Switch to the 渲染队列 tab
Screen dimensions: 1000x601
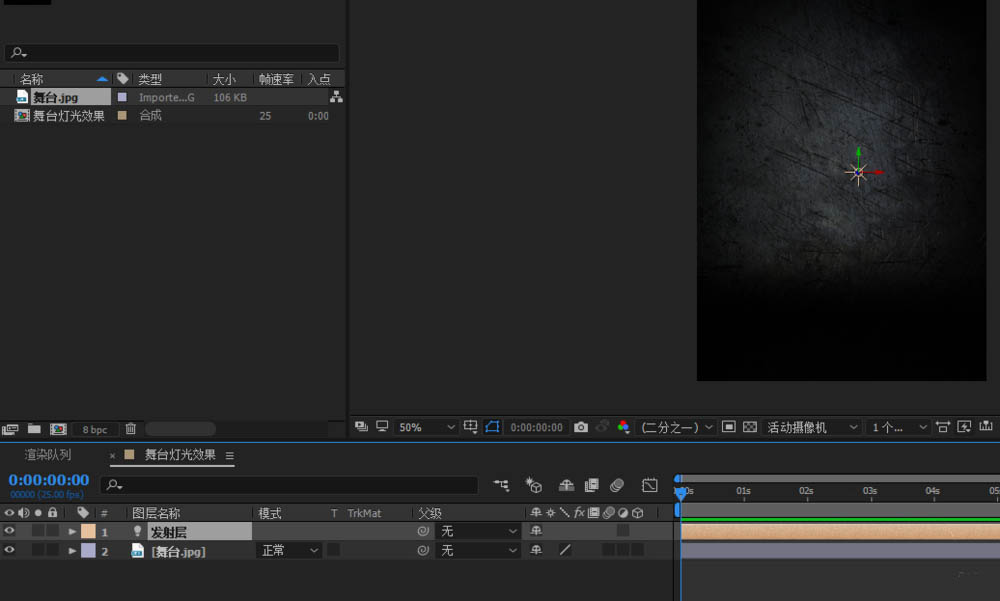coord(48,455)
